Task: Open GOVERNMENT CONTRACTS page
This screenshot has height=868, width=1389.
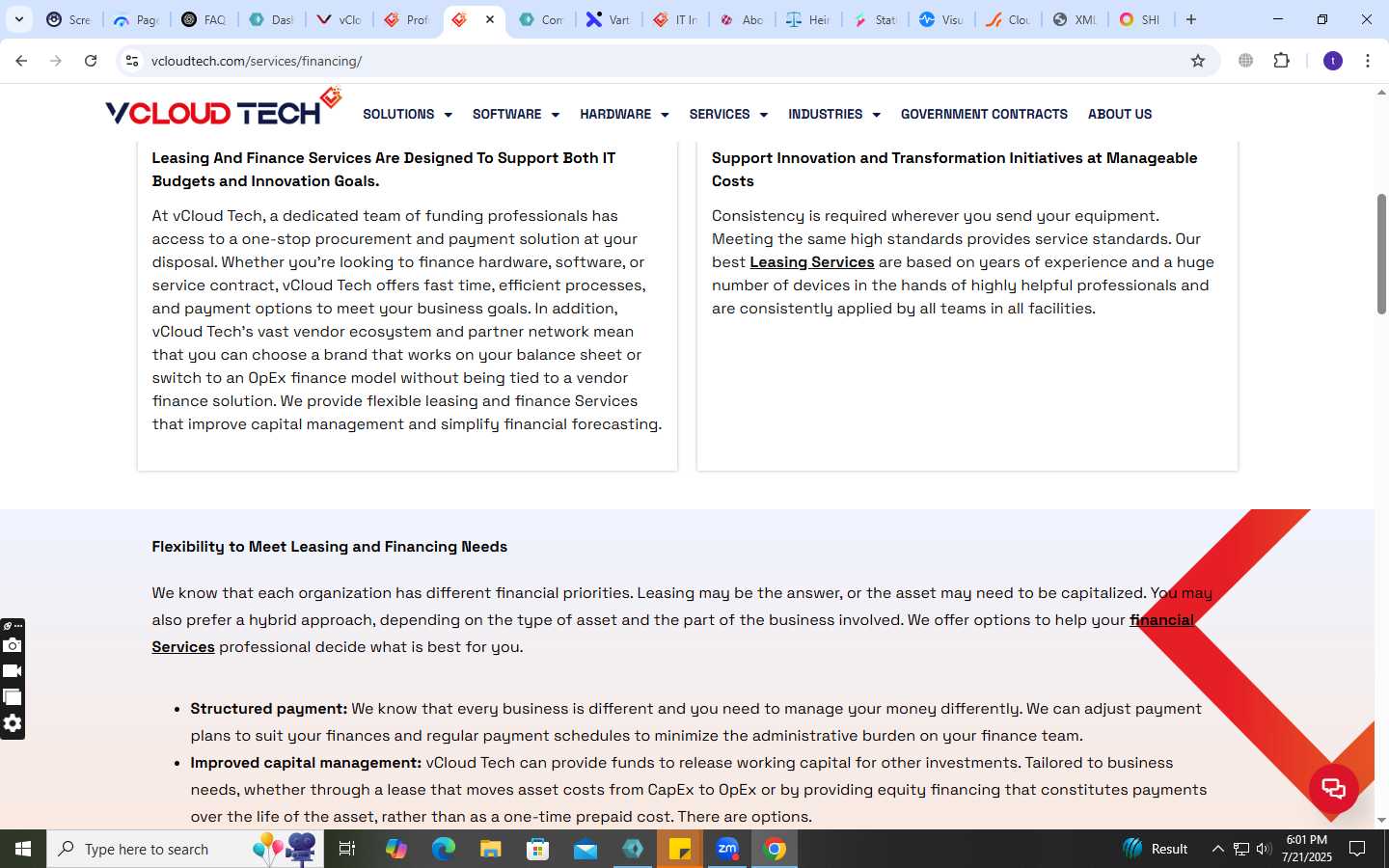Action: (984, 114)
